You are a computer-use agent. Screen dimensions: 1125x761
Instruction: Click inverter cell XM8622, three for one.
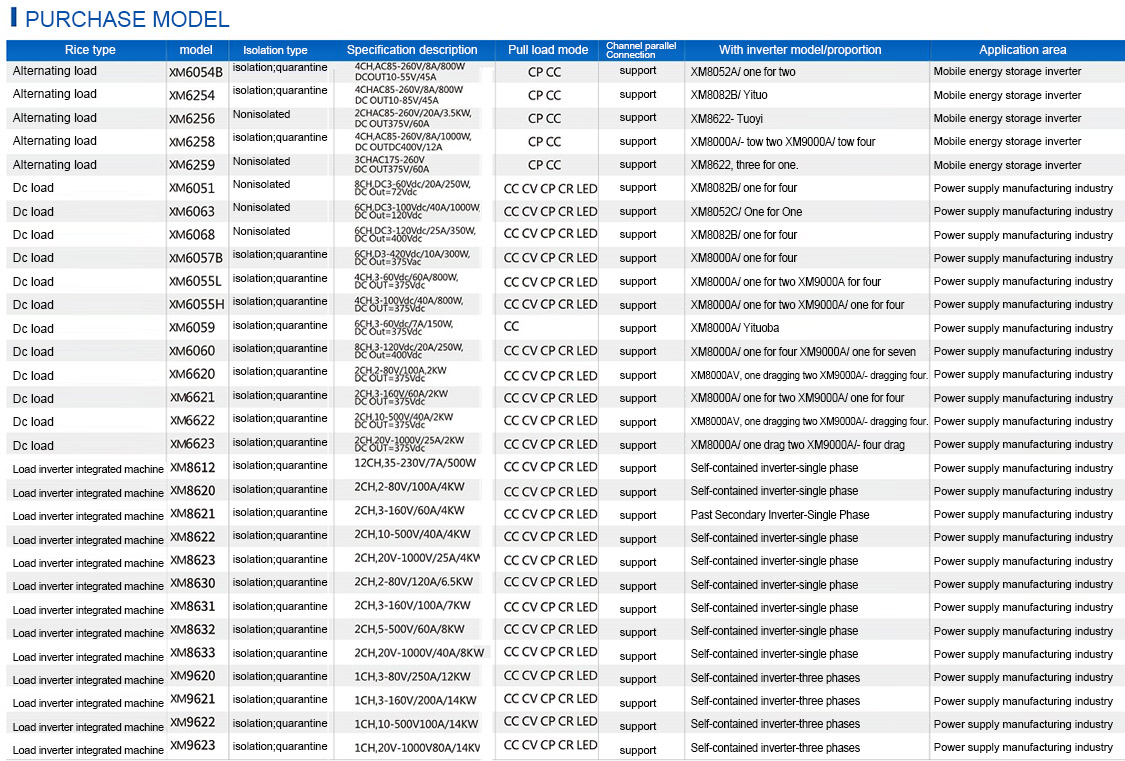pos(744,165)
